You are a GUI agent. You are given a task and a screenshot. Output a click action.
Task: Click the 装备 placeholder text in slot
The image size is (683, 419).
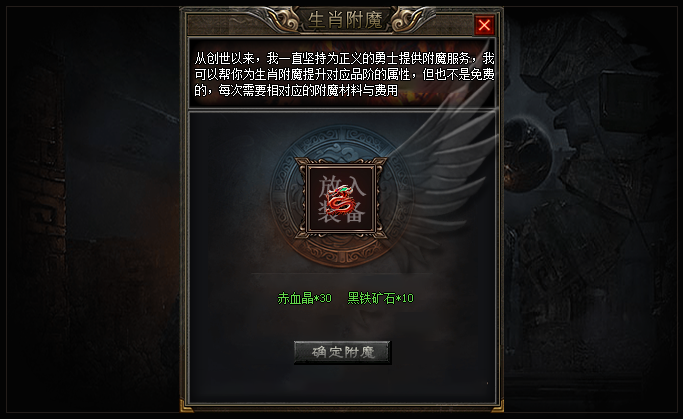pyautogui.click(x=342, y=212)
